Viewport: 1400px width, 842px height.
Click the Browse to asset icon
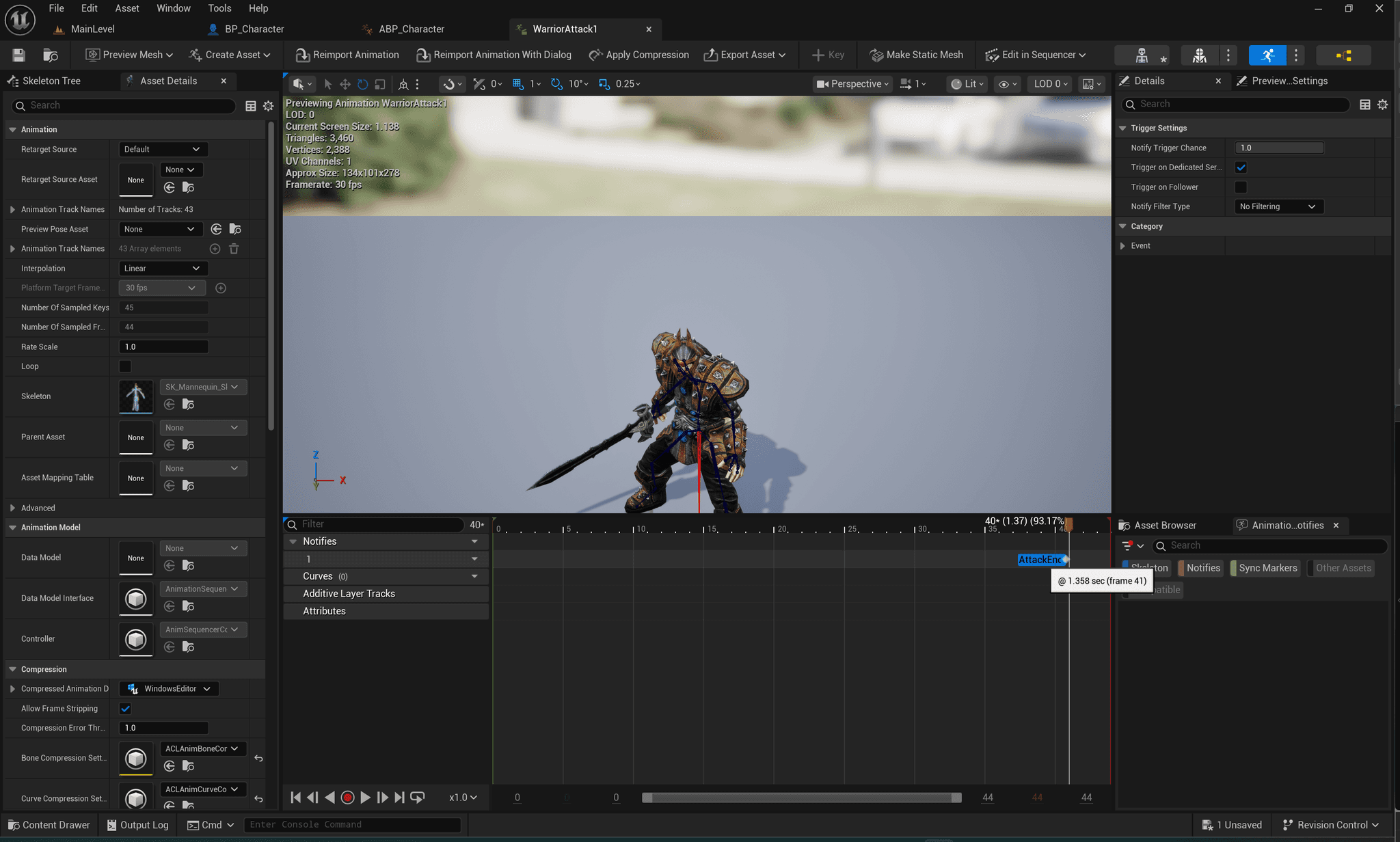(50, 55)
